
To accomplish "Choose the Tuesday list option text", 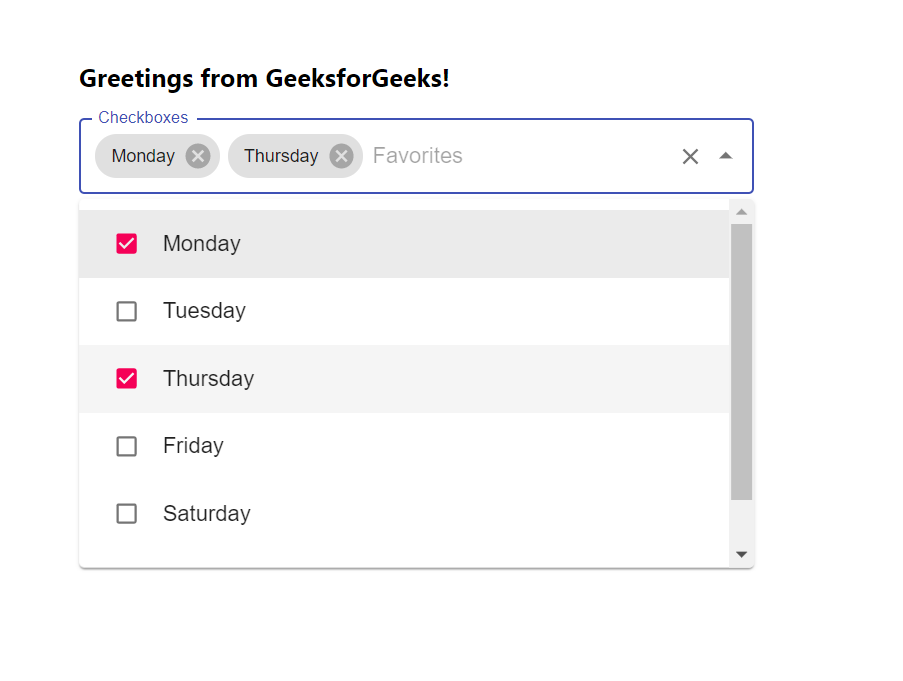I will pos(204,311).
